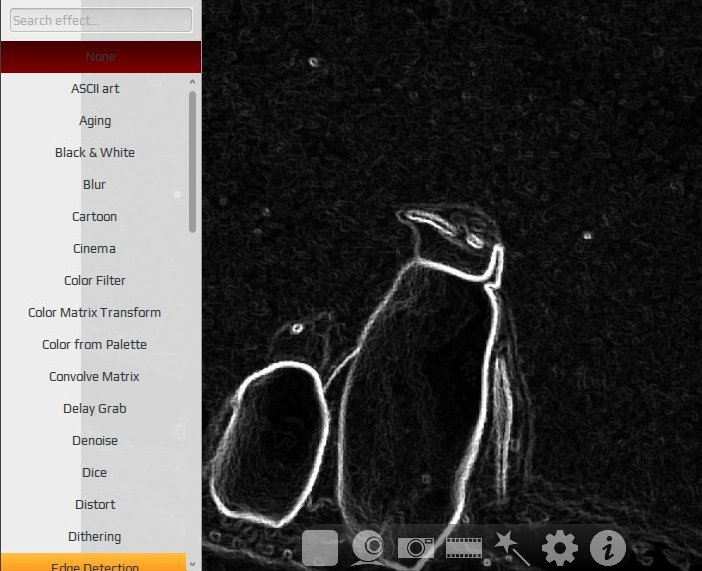This screenshot has height=571, width=702.
Task: Select Color Matrix Transform effect
Action: (95, 313)
